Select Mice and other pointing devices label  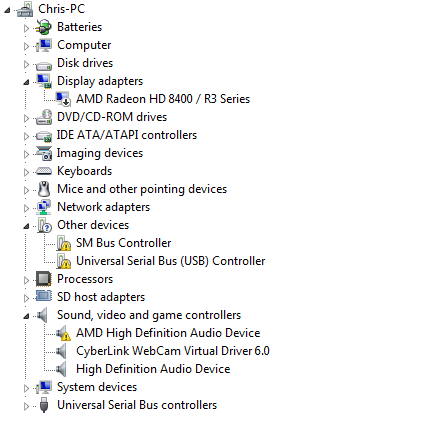142,189
